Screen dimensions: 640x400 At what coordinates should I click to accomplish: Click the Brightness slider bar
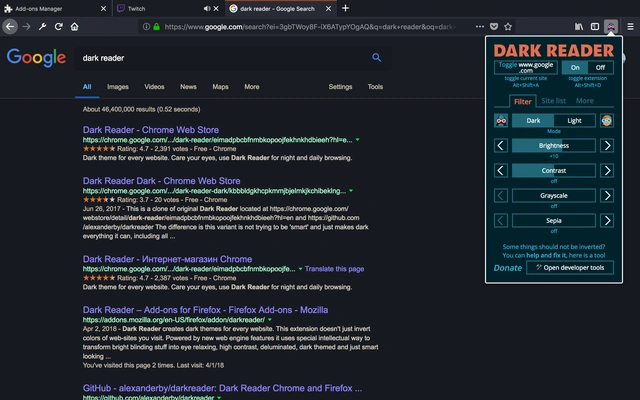[554, 145]
